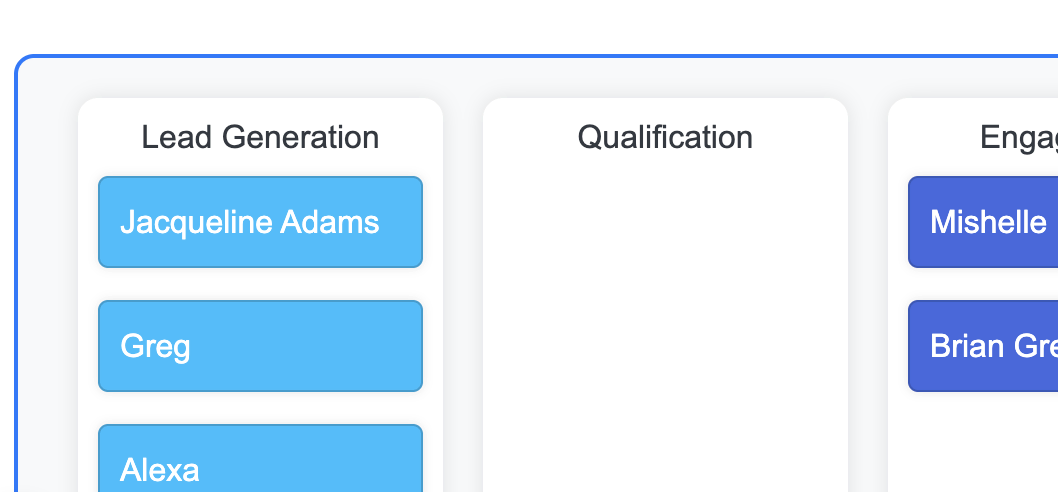This screenshot has width=1058, height=492.
Task: Click the gap between Greg and Alexa cards
Action: pyautogui.click(x=260, y=408)
